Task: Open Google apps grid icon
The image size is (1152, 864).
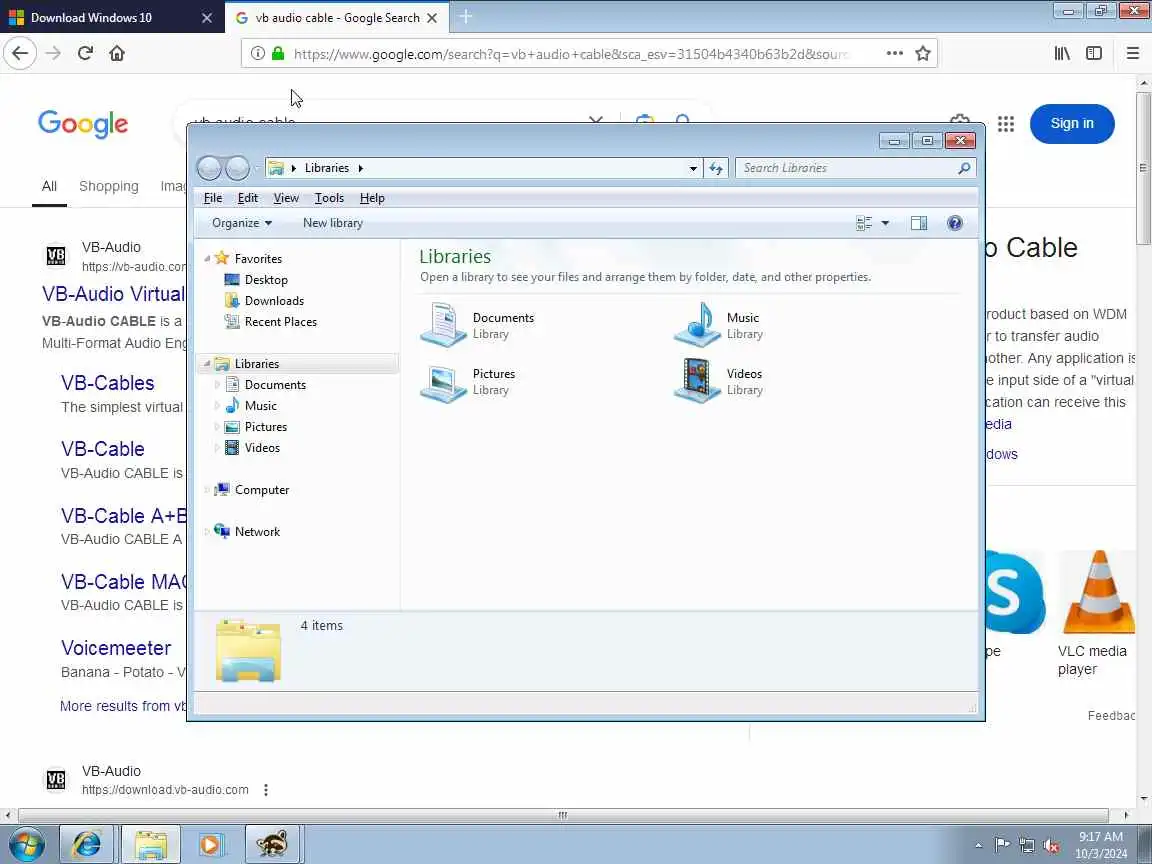Action: click(1006, 124)
